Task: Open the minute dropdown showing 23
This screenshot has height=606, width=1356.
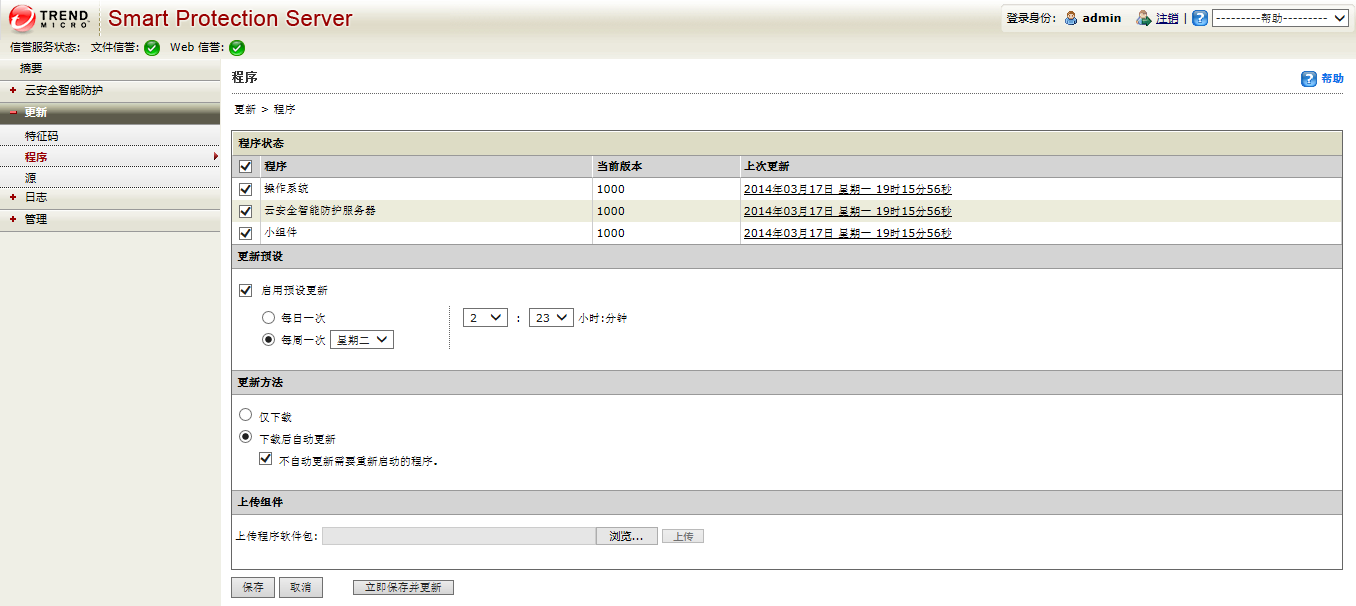Action: [550, 318]
